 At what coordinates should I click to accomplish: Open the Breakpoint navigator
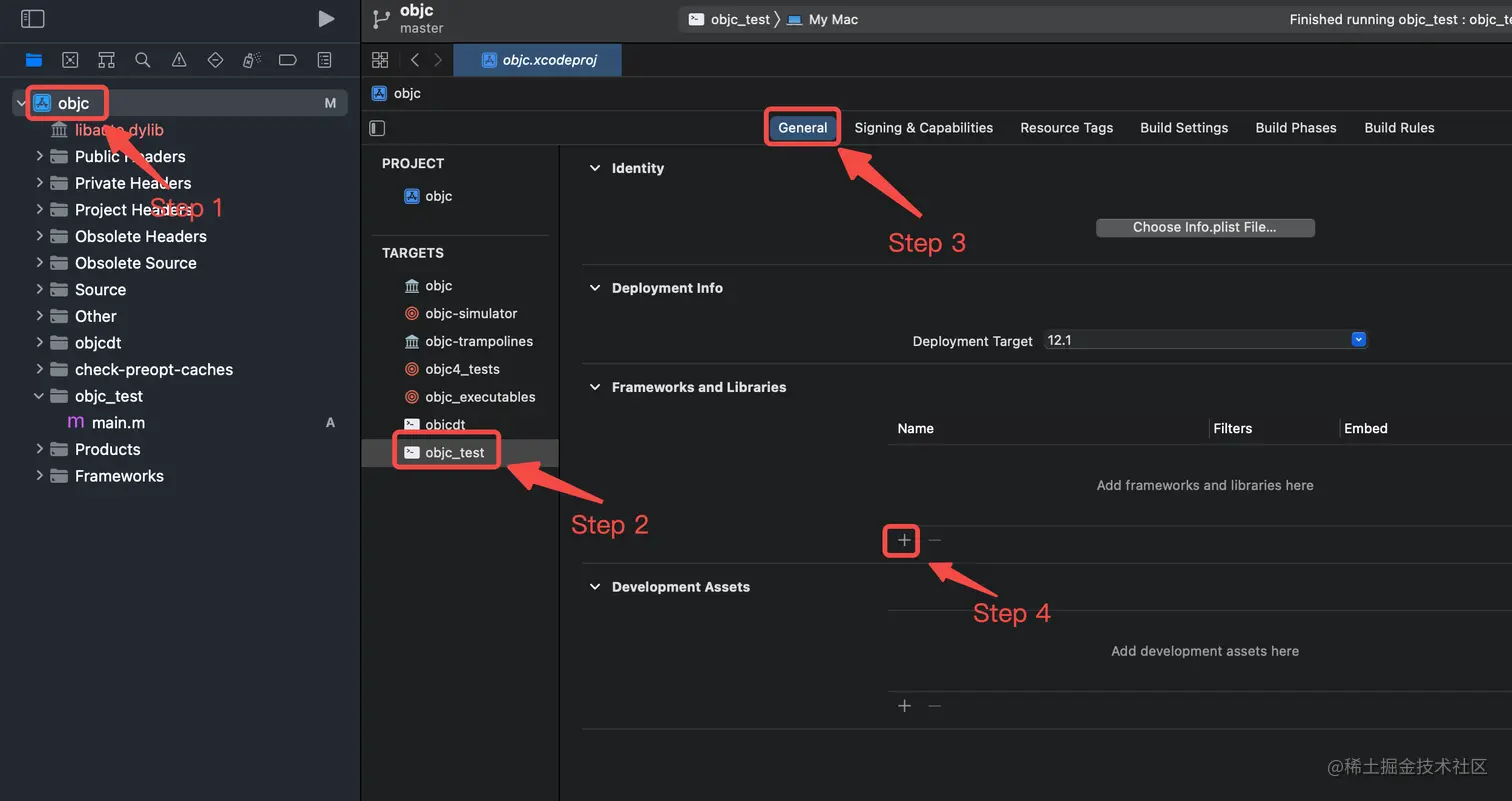[x=288, y=60]
